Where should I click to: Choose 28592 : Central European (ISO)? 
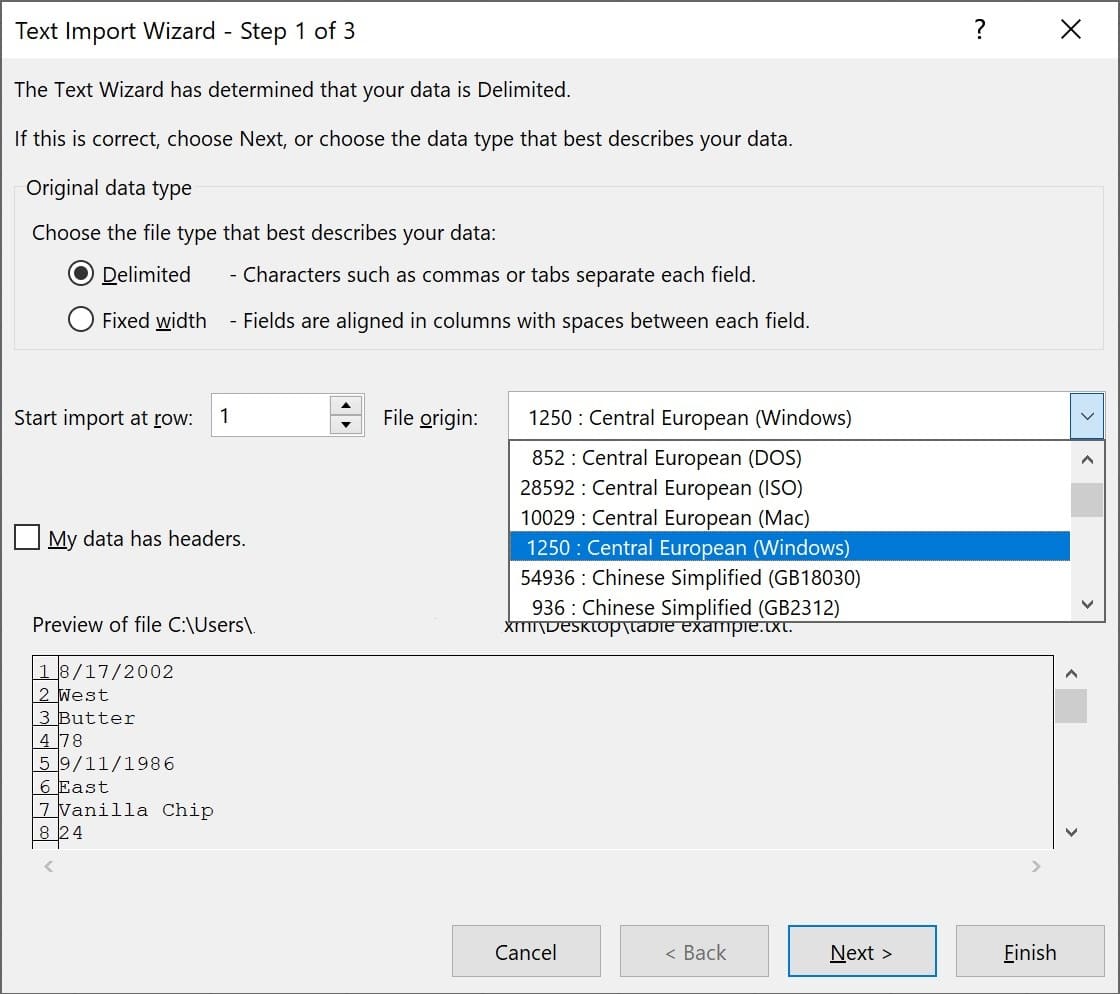pos(661,488)
